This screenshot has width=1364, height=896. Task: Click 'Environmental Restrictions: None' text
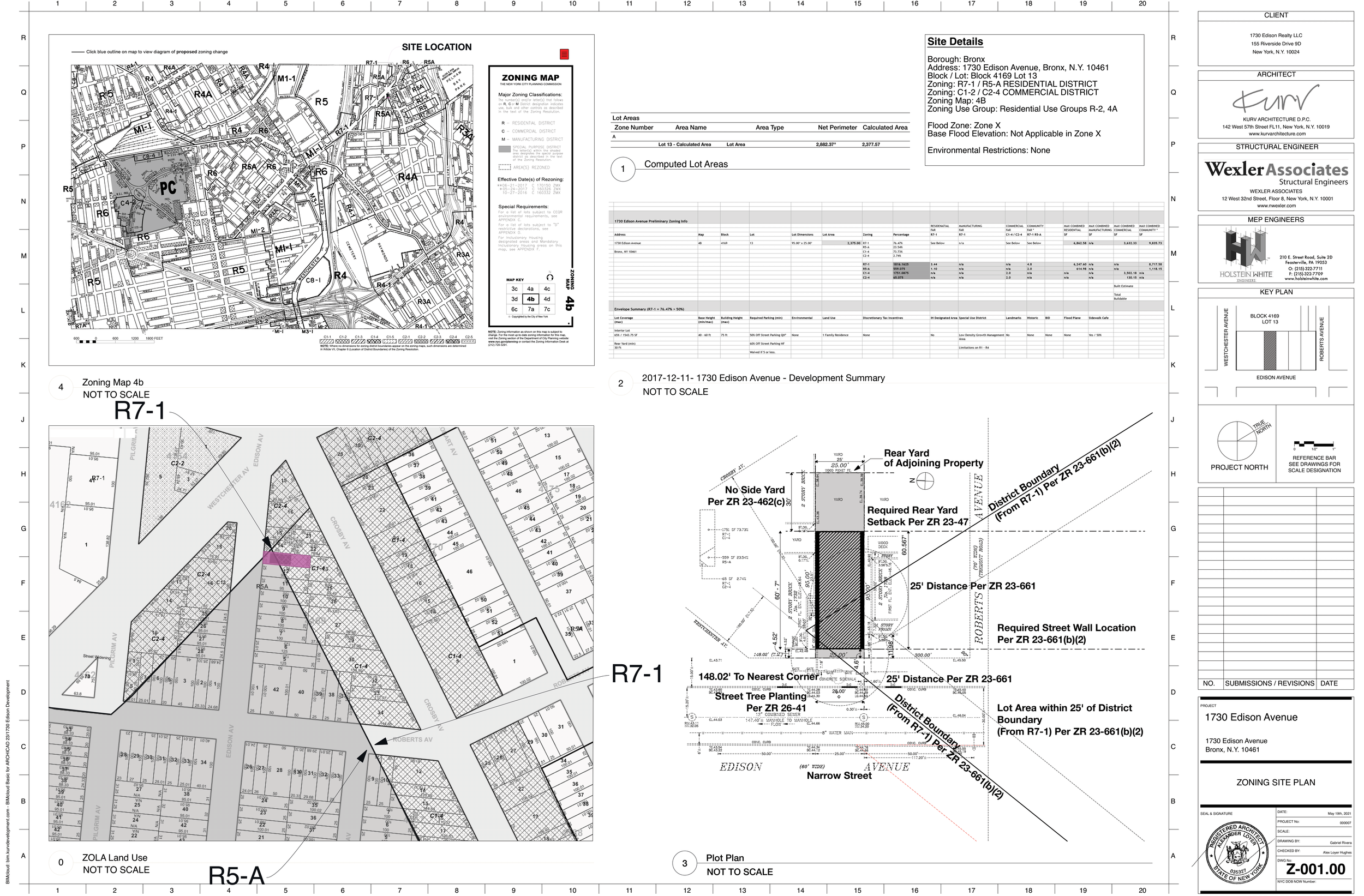click(x=989, y=151)
